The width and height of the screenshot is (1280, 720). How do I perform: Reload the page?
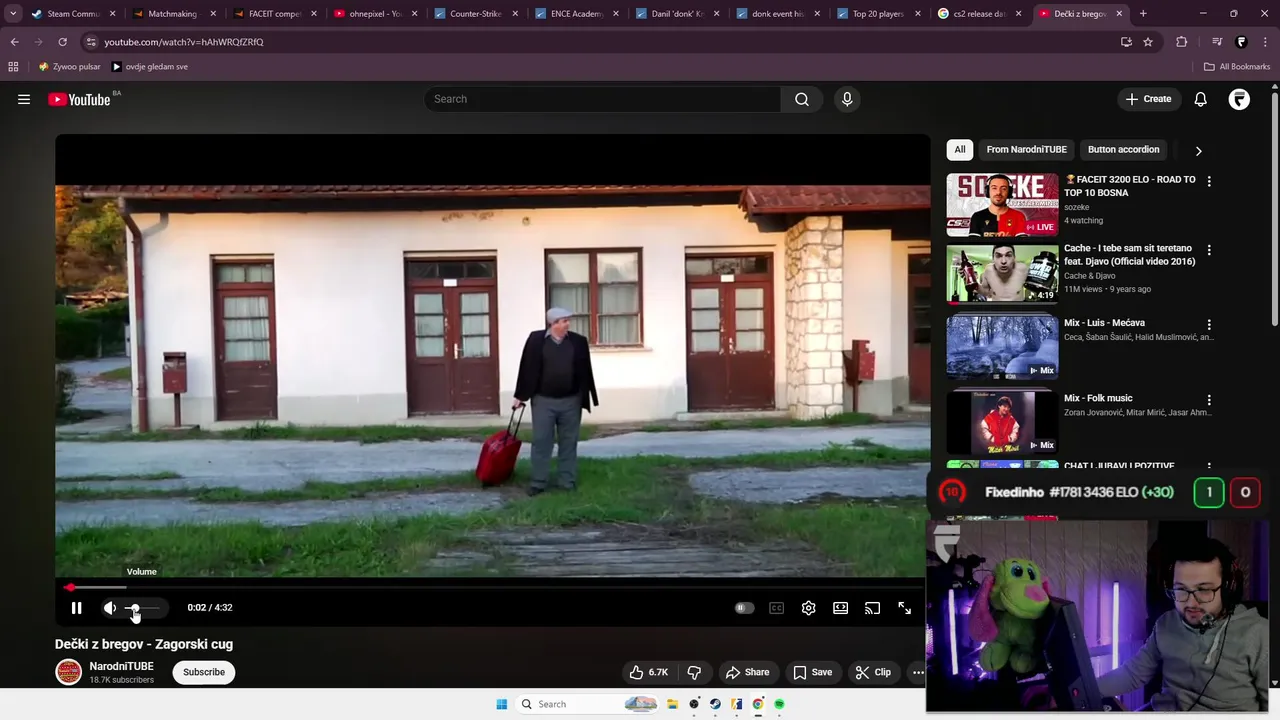(x=62, y=42)
